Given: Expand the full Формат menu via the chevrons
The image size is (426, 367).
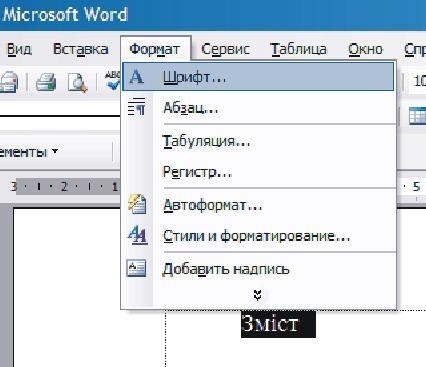Looking at the screenshot, I should click(x=258, y=295).
